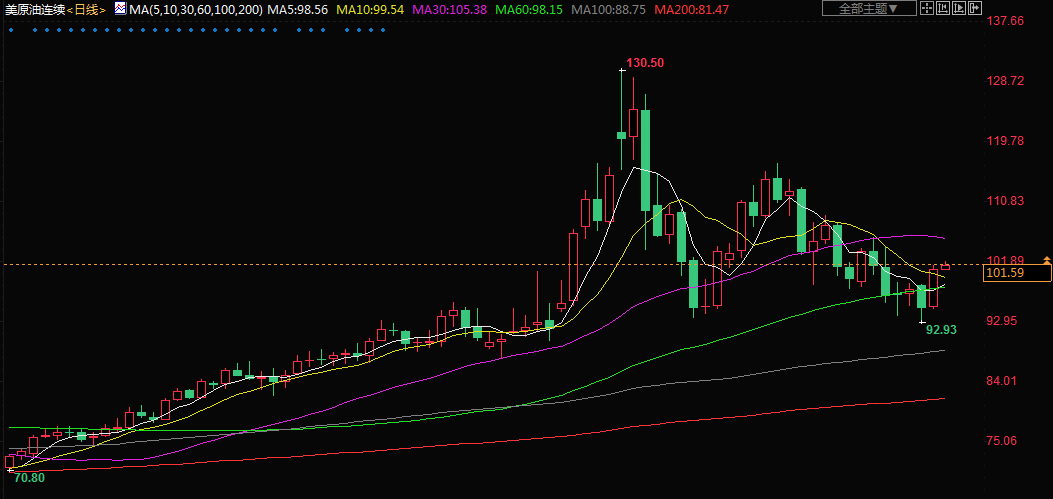Image resolution: width=1053 pixels, height=499 pixels.
Task: Toggle the magenta MA30:105.38 line label
Action: pyautogui.click(x=449, y=8)
